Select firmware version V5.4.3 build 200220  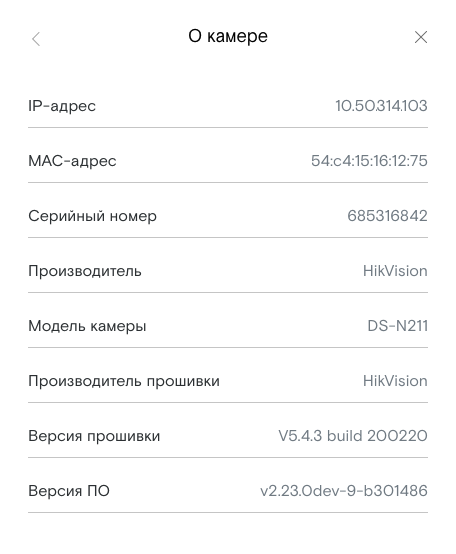click(353, 436)
